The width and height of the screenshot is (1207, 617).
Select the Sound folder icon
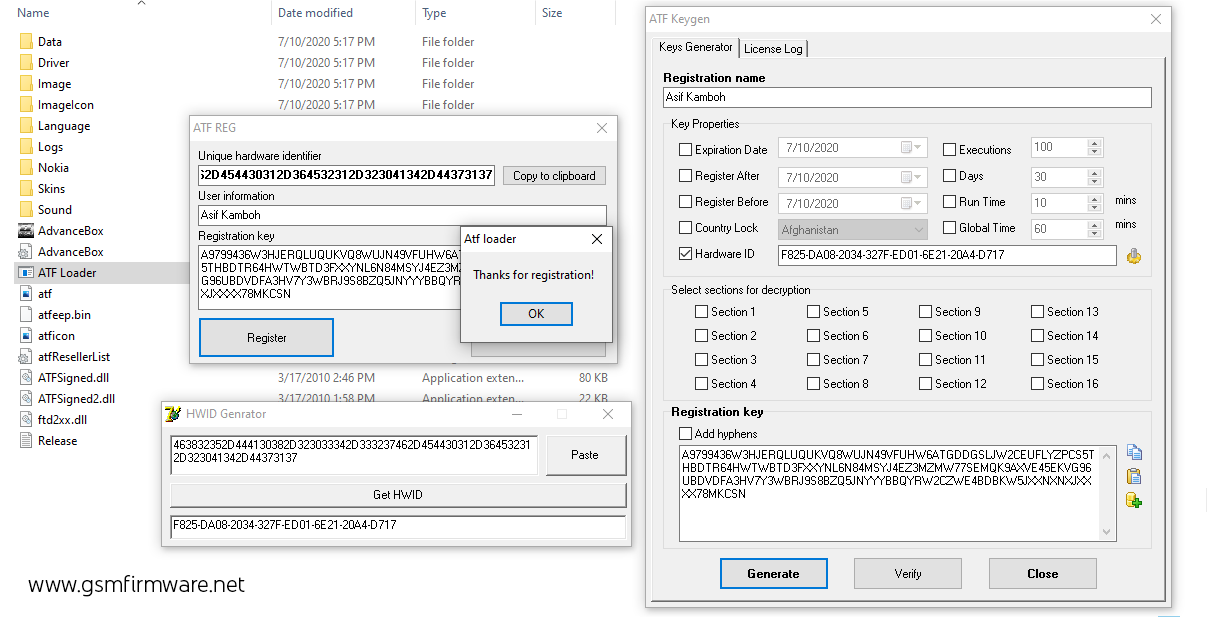[x=26, y=210]
